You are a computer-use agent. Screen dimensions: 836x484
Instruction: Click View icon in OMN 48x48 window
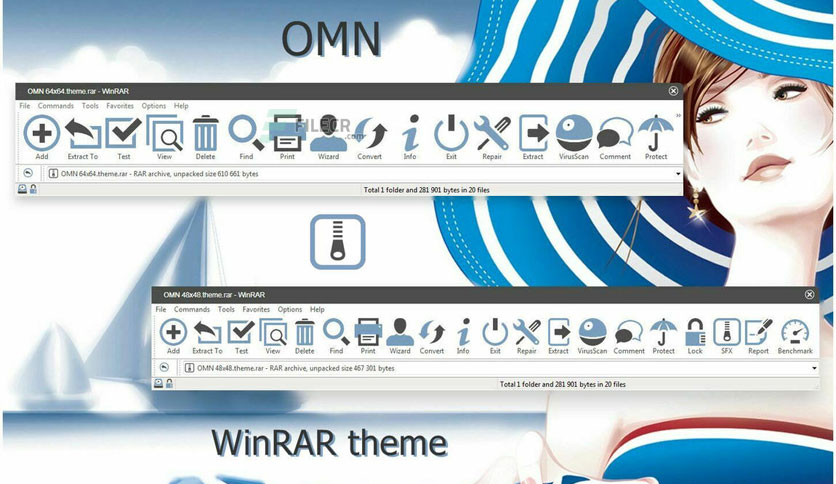(273, 332)
